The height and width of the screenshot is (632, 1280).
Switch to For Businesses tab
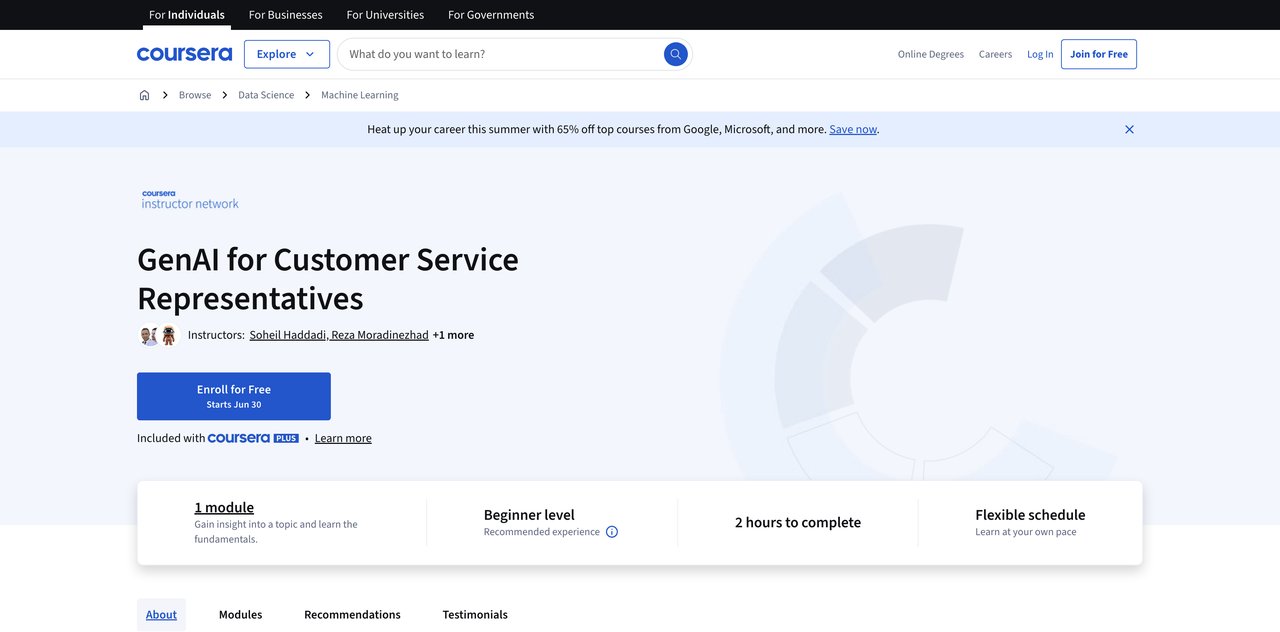[x=285, y=15]
